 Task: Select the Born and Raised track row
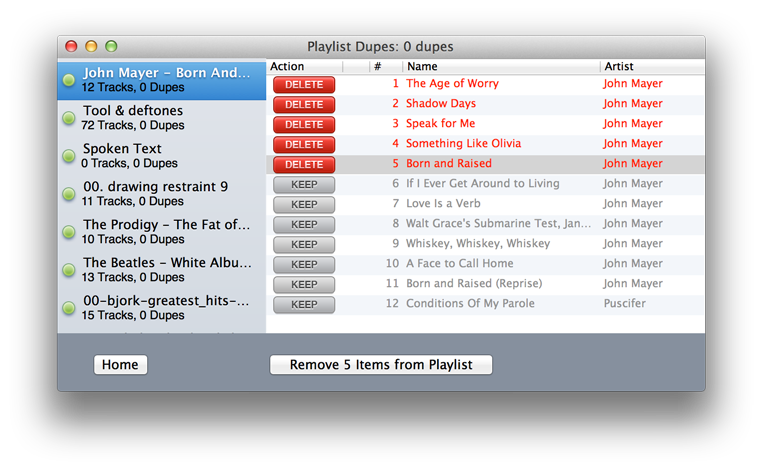(x=500, y=164)
